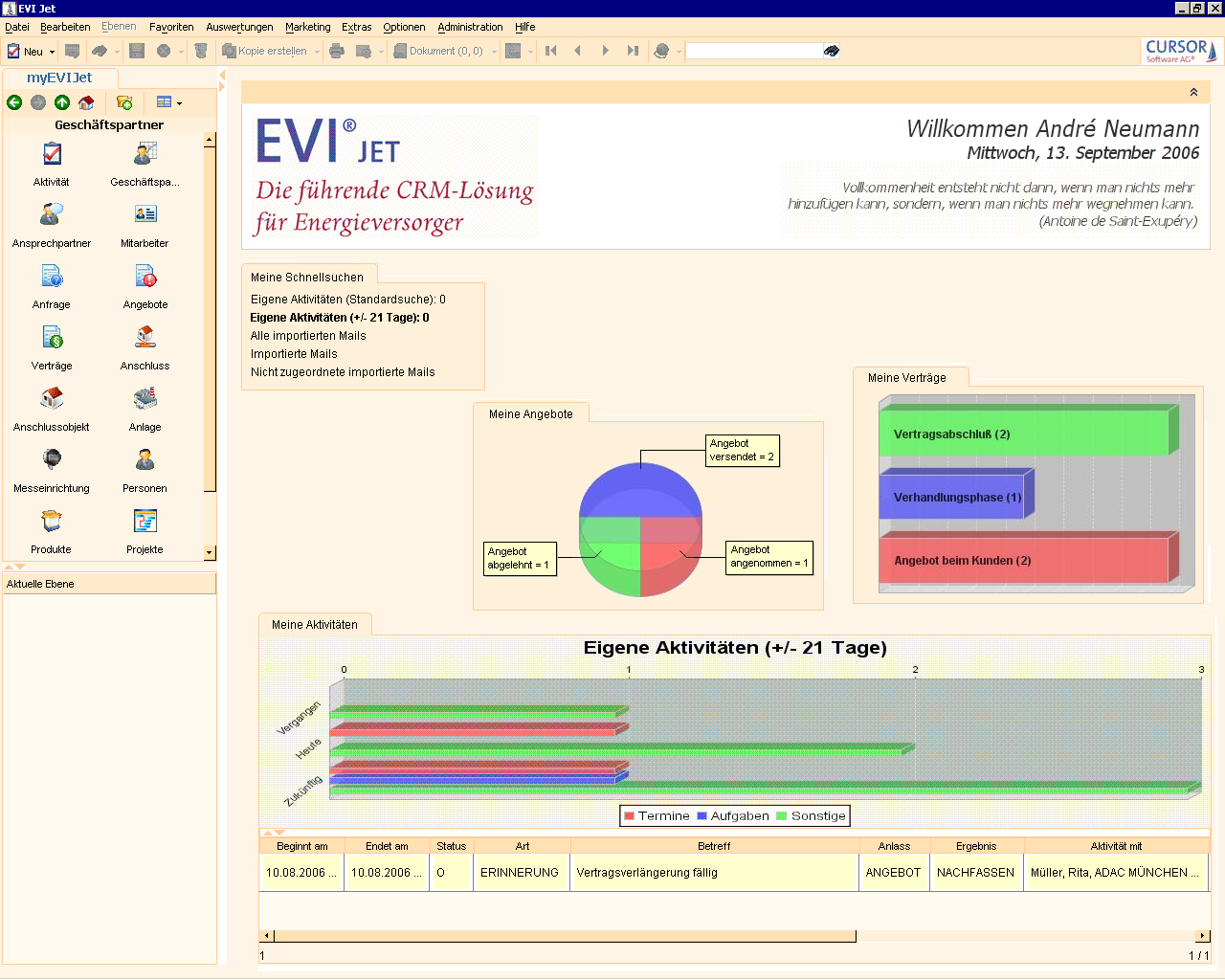Open the sidebar view mode dropdown

pos(179,103)
